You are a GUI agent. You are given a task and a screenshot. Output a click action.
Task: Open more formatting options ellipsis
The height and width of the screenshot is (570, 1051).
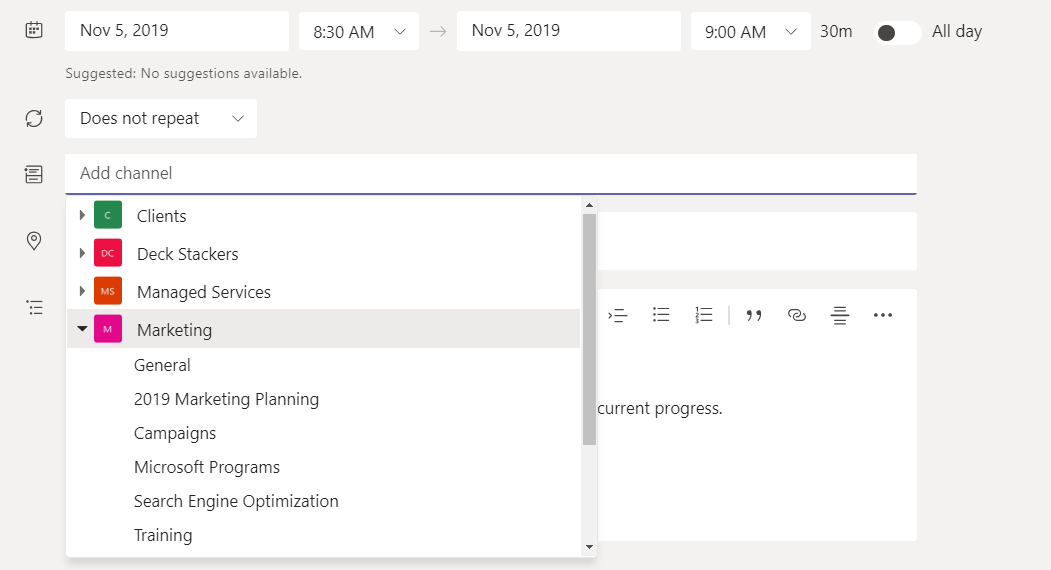(x=882, y=315)
